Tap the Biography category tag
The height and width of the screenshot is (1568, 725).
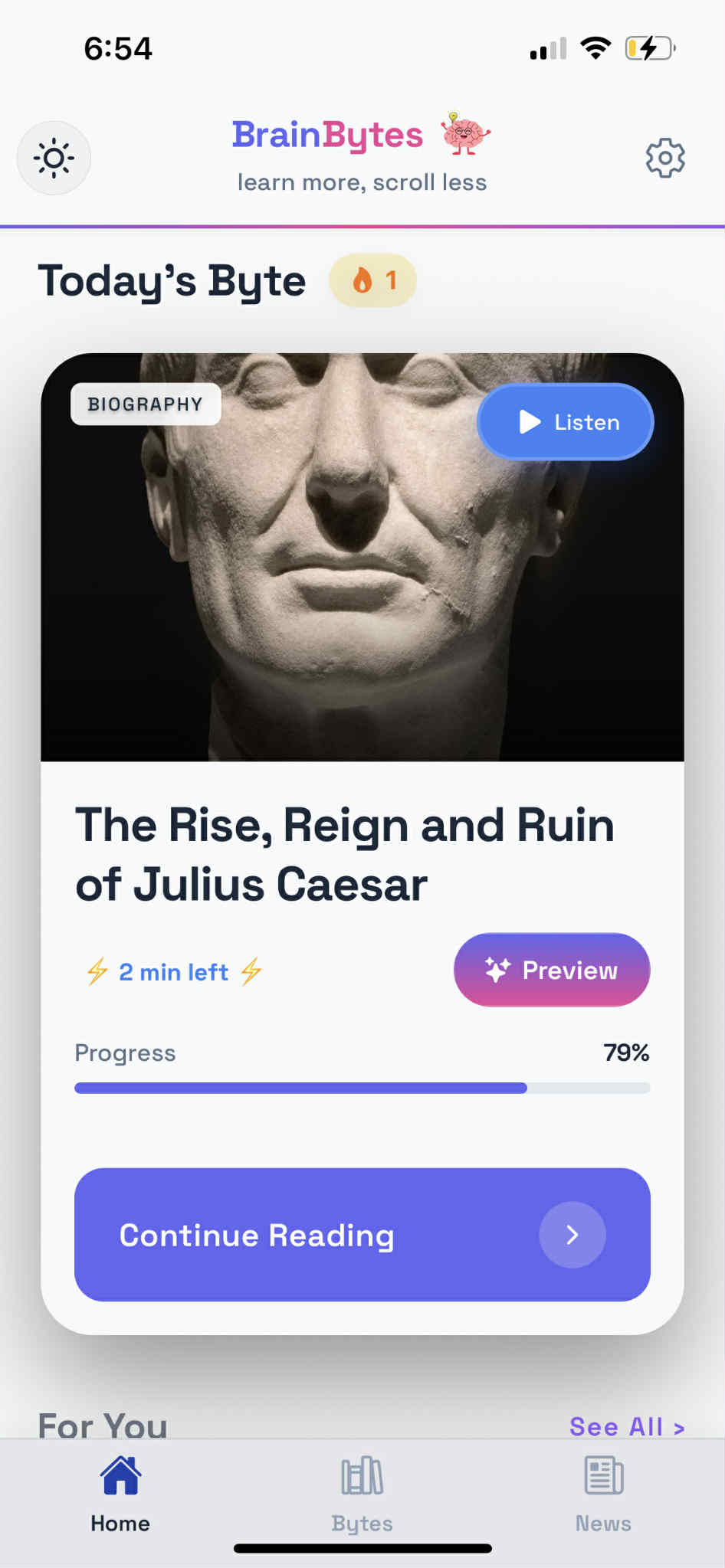146,404
